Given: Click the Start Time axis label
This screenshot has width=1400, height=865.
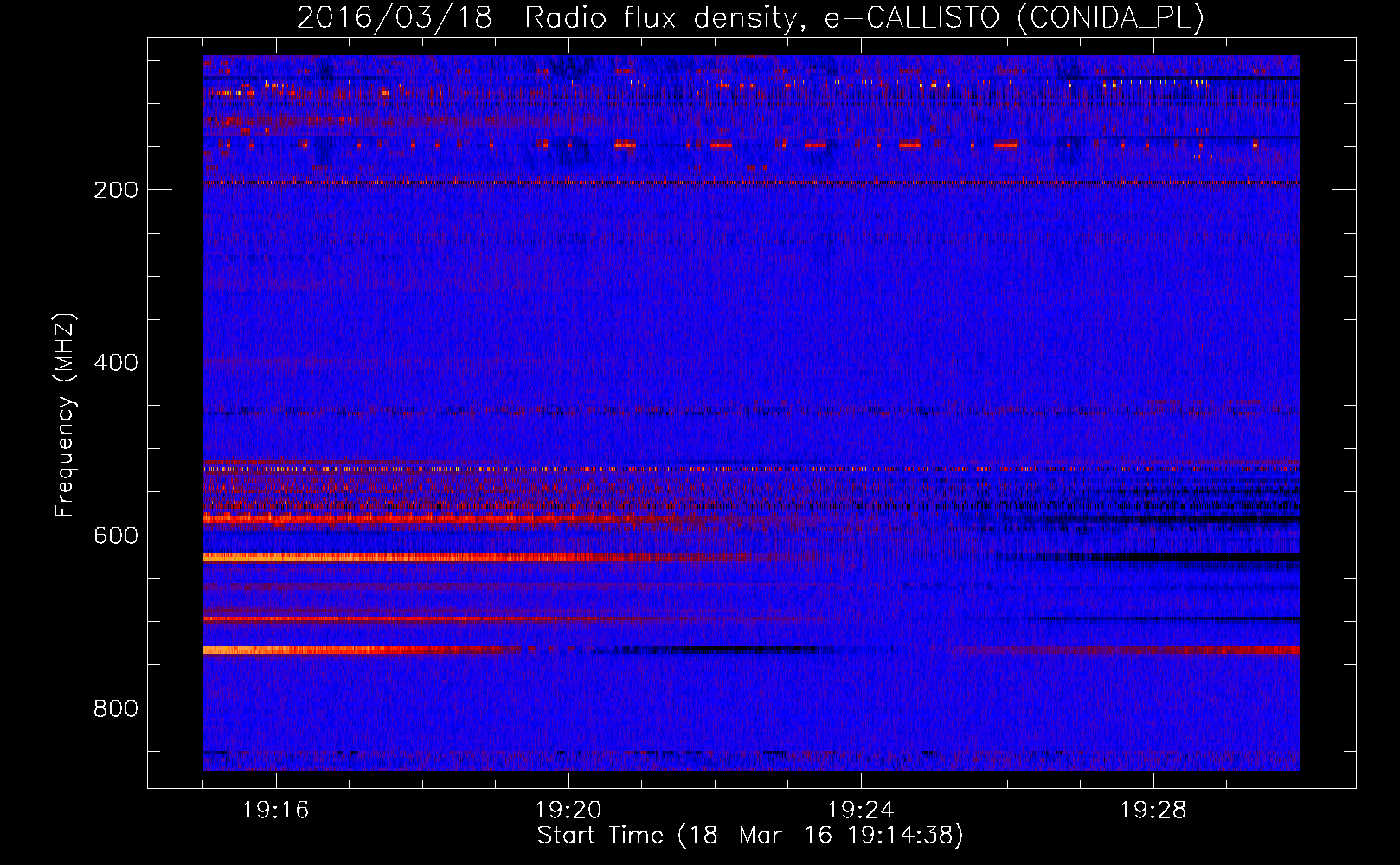Looking at the screenshot, I should click(x=750, y=836).
